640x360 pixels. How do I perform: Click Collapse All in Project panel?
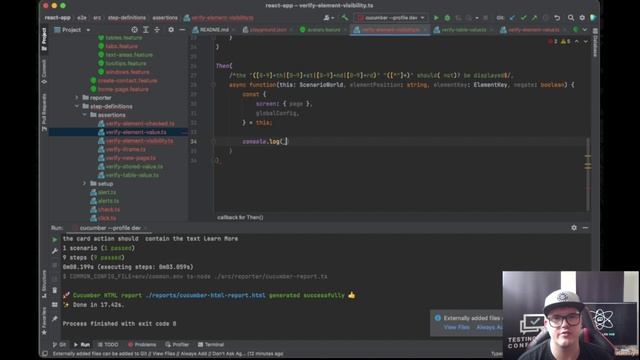157,30
